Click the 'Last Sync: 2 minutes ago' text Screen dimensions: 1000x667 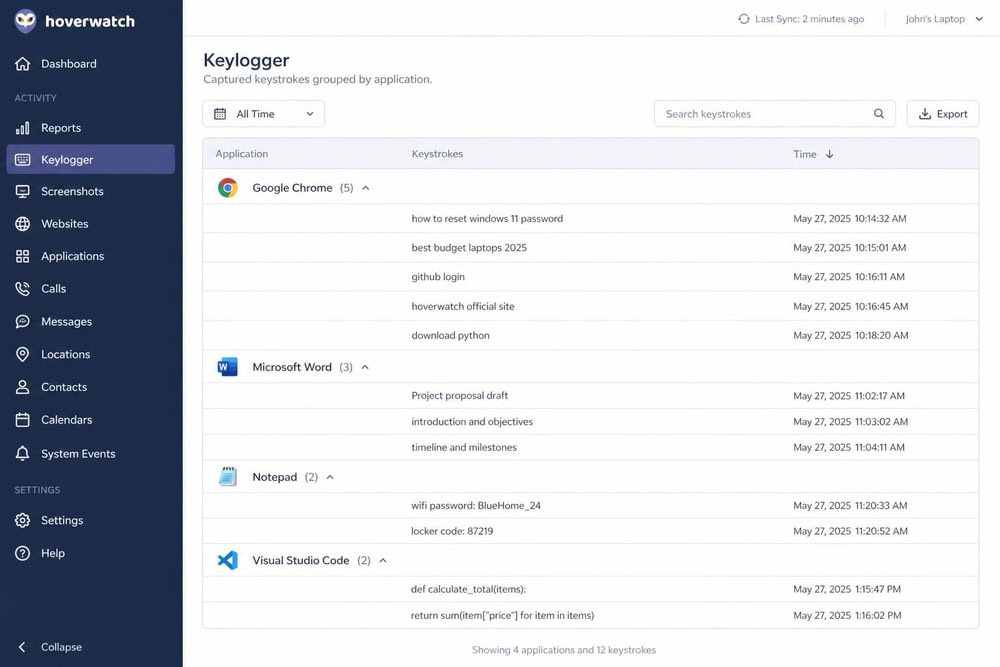point(809,19)
